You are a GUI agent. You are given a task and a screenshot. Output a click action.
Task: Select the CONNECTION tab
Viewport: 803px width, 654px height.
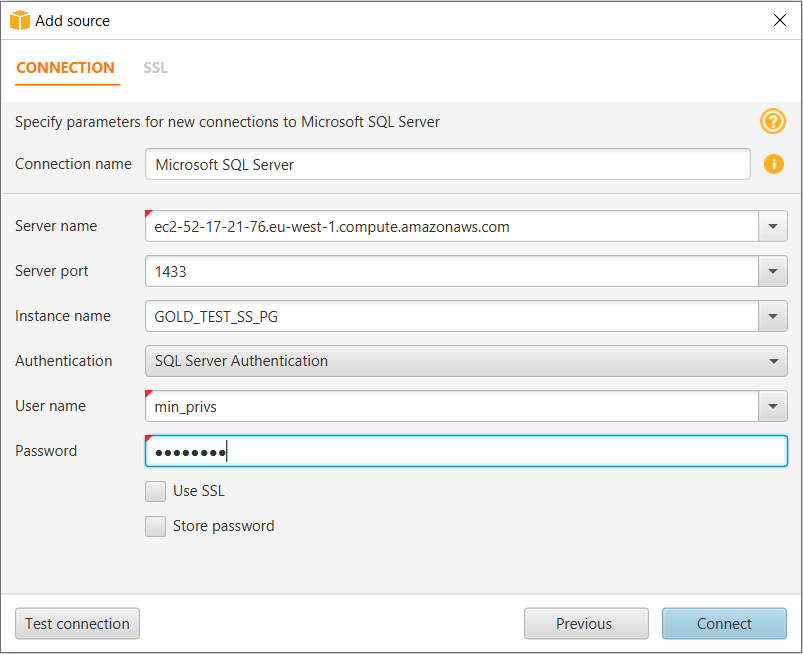[x=66, y=68]
